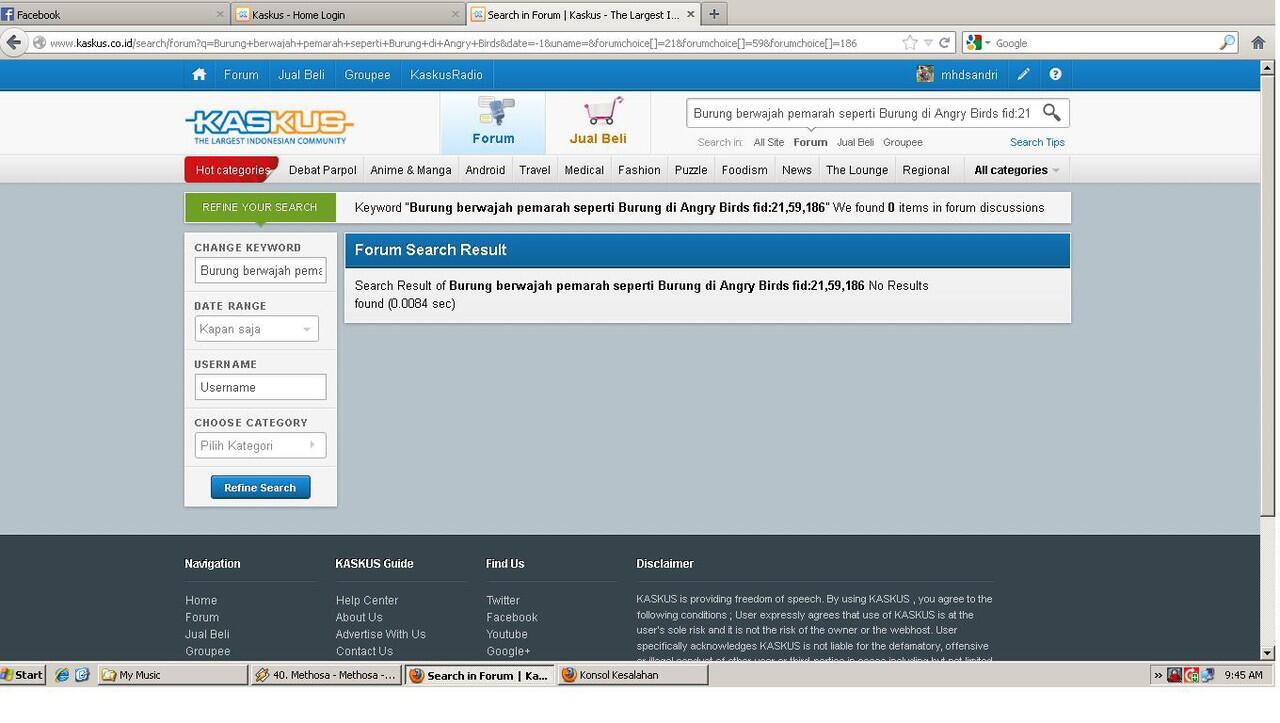Open the Search Tips link
Screen dimensions: 1280x723
(x=1037, y=142)
